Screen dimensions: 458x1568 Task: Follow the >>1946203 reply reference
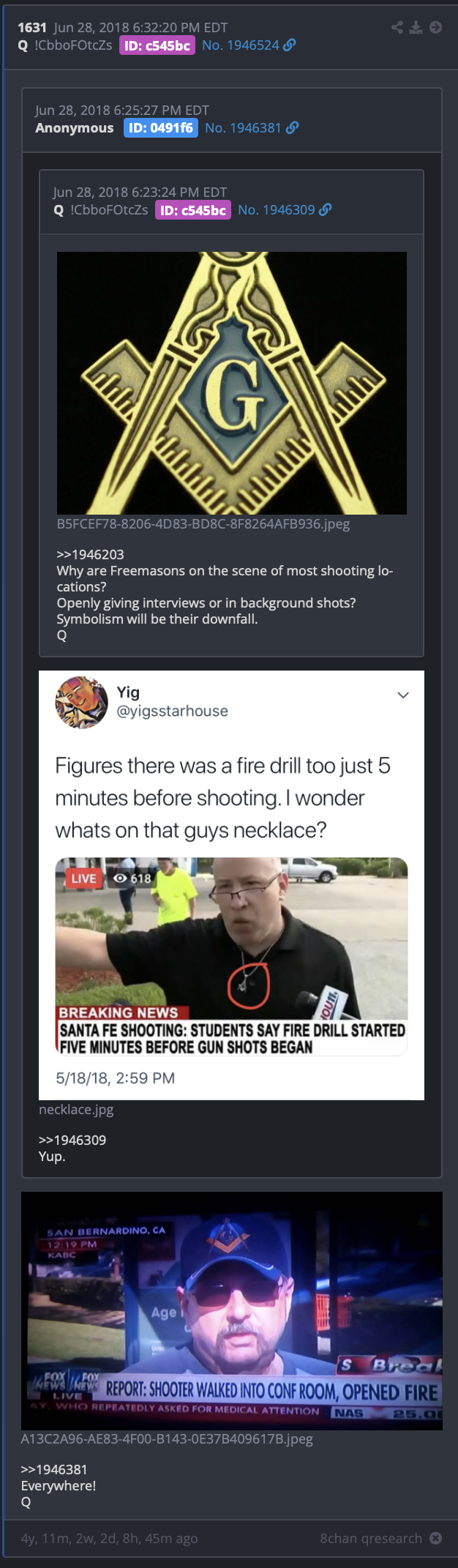click(91, 555)
